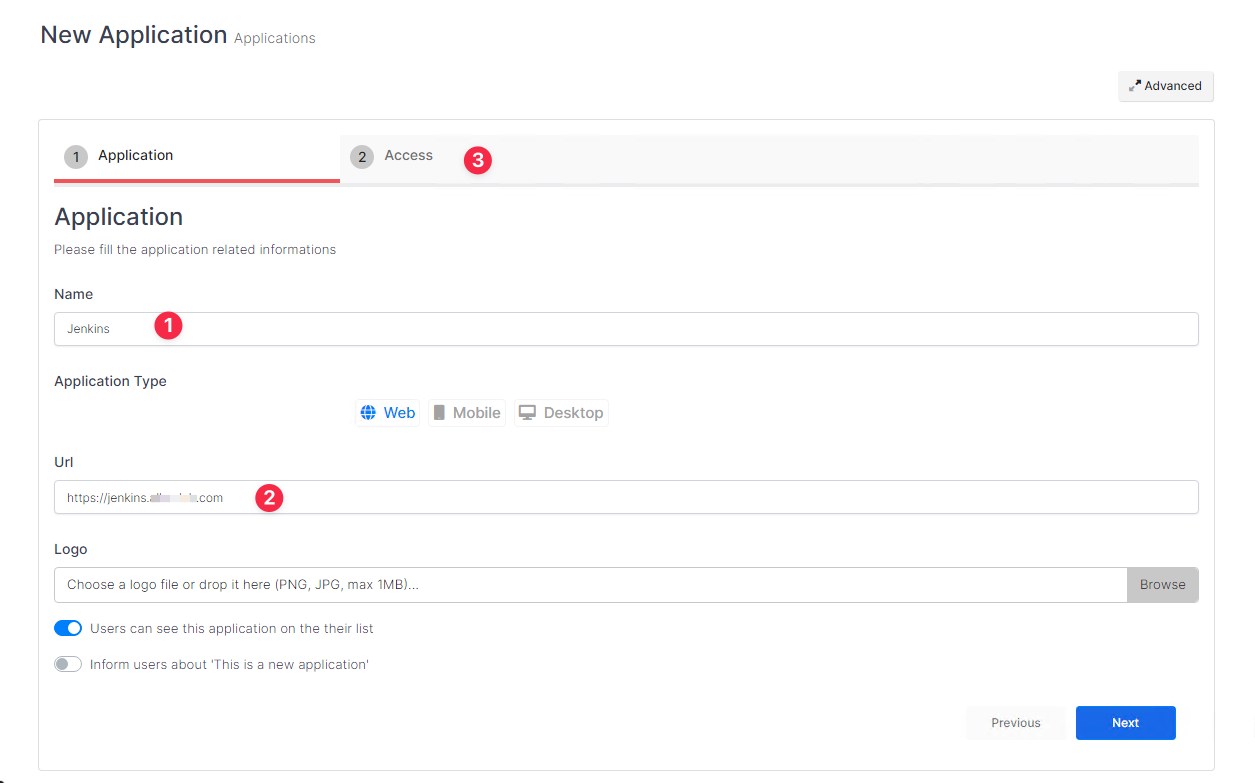Open the Application tab

pyautogui.click(x=136, y=156)
